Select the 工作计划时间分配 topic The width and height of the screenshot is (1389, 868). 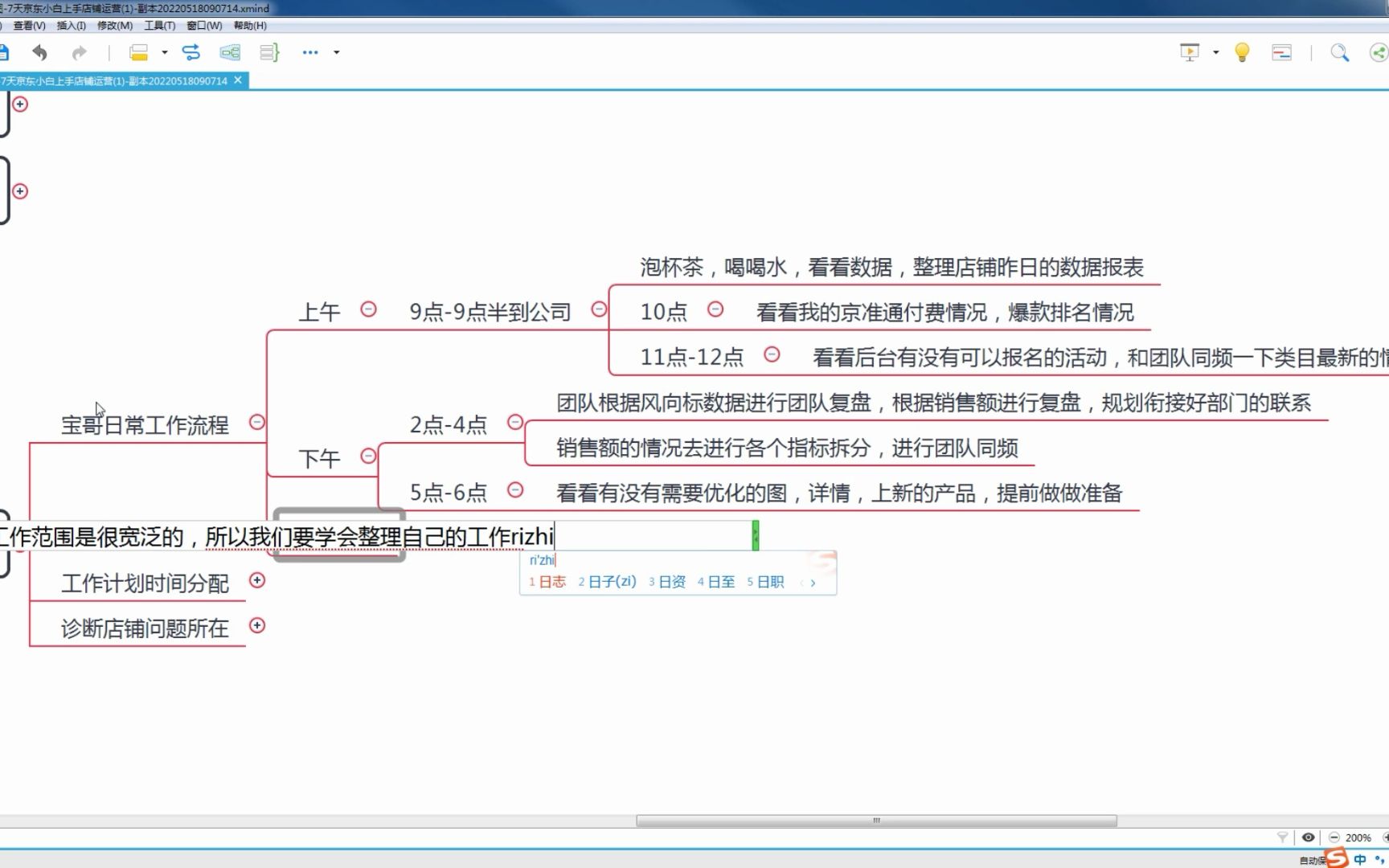[x=145, y=583]
